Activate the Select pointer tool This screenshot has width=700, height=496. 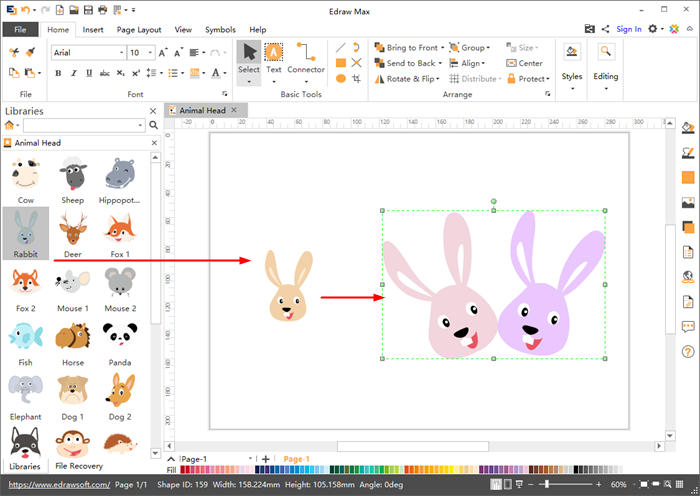point(249,54)
